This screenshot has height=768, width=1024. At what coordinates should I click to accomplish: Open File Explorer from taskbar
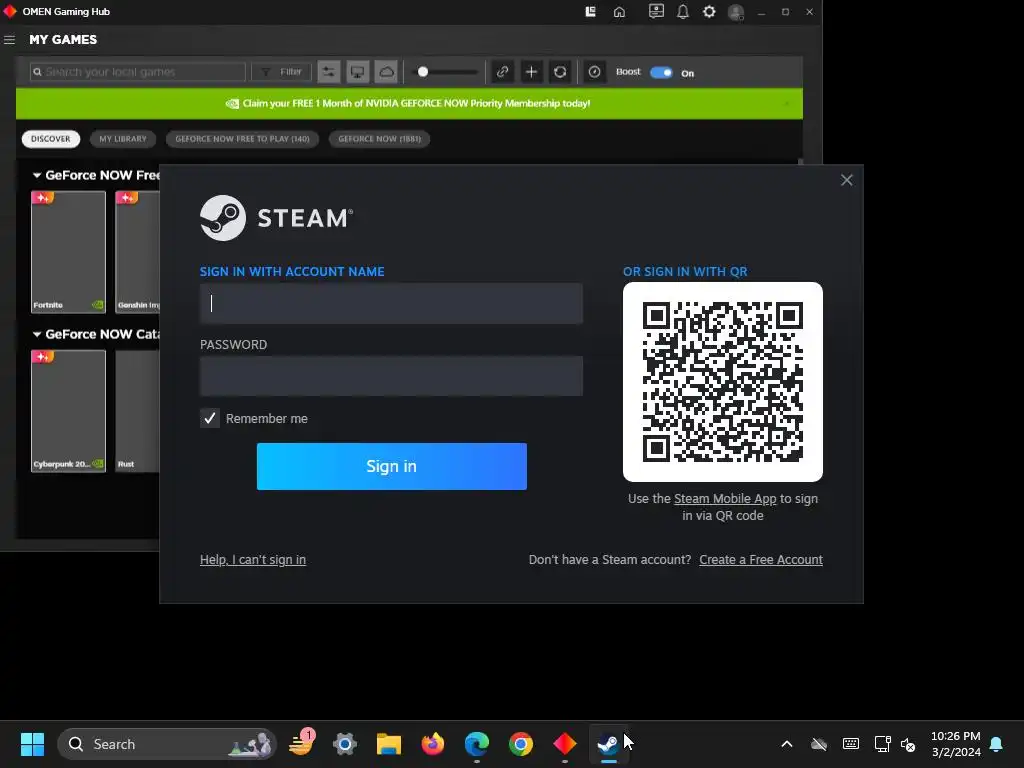[389, 744]
